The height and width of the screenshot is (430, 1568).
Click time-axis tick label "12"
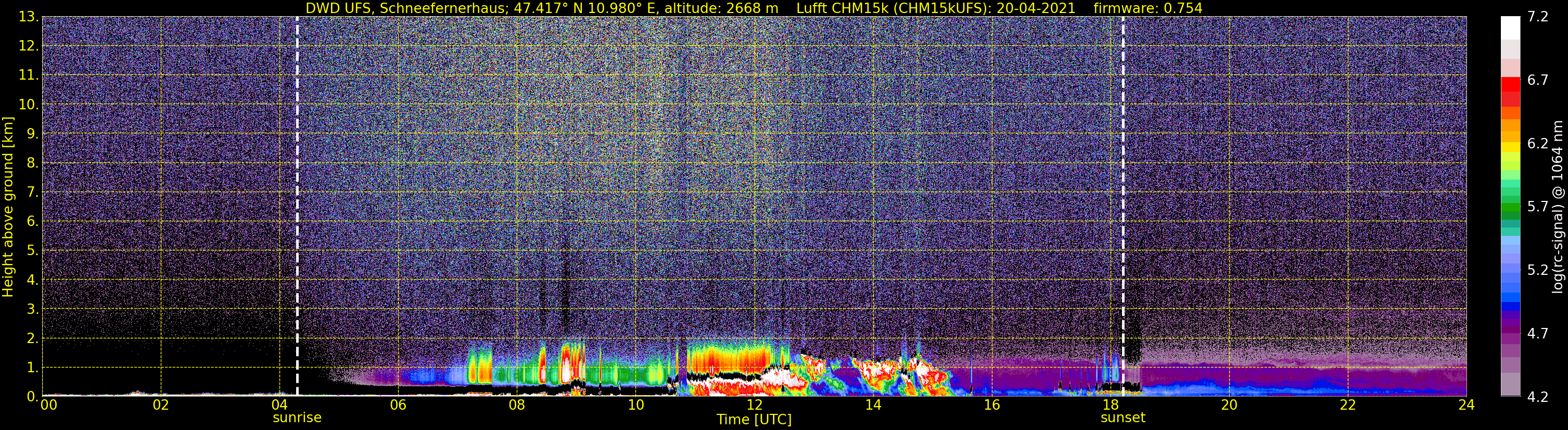tap(754, 406)
